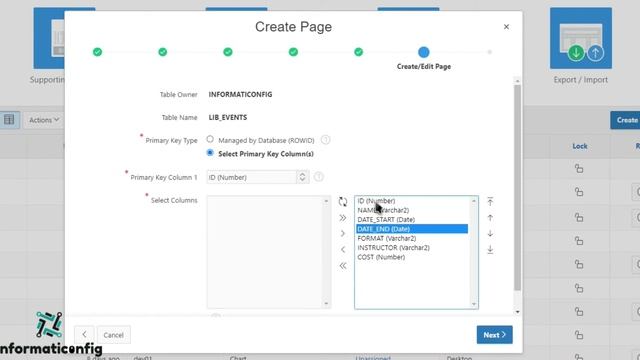Go to second completed wizard step
The image size is (640, 360).
162,52
